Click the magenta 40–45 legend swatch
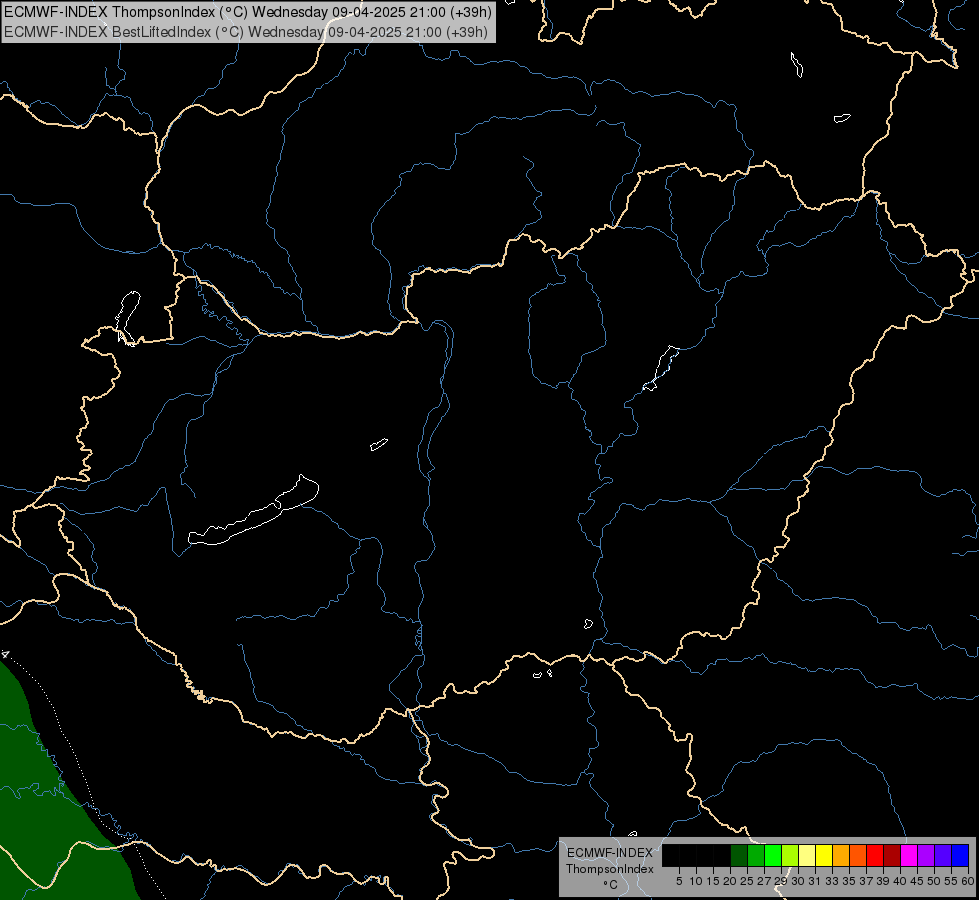 (x=909, y=855)
